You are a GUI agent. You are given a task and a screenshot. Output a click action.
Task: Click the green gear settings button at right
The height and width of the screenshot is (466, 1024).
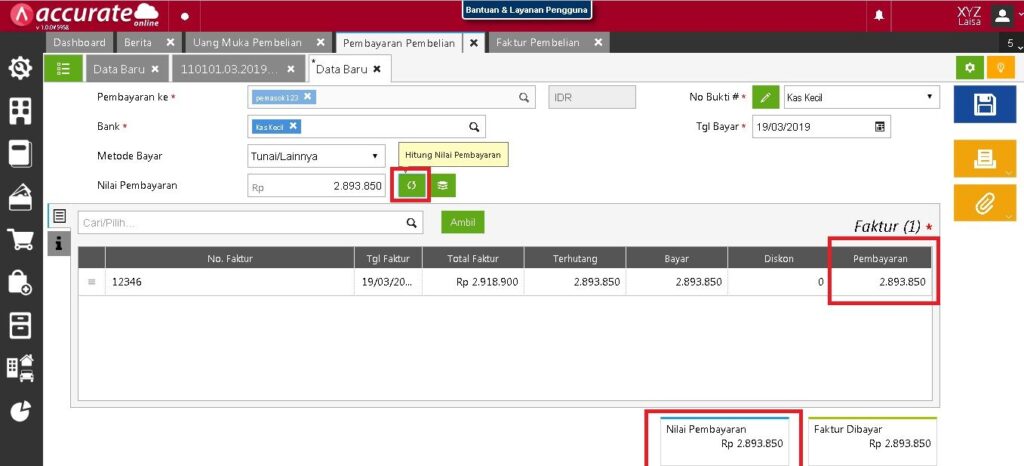pos(970,68)
